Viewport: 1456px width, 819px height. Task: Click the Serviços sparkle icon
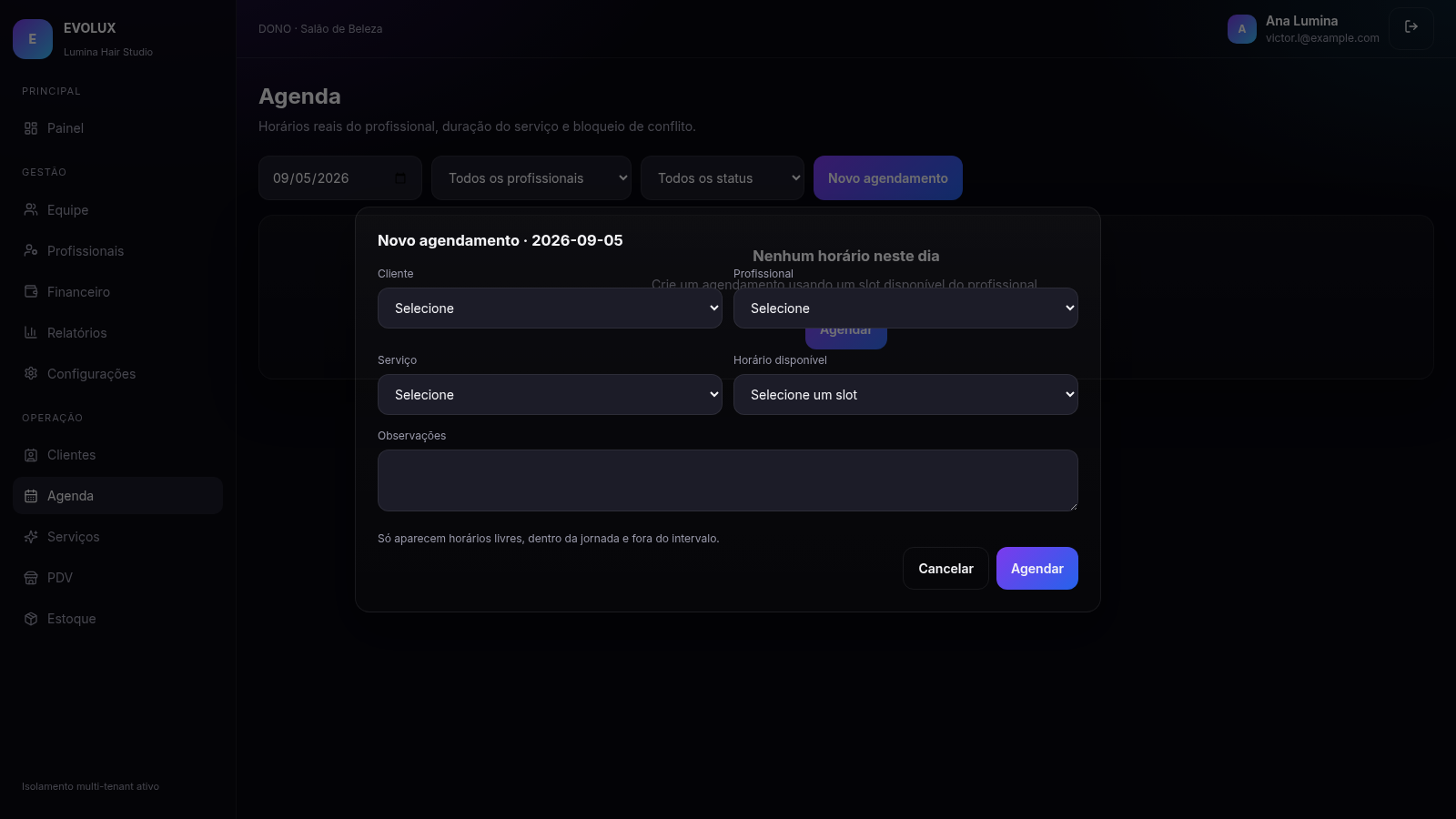(x=31, y=537)
